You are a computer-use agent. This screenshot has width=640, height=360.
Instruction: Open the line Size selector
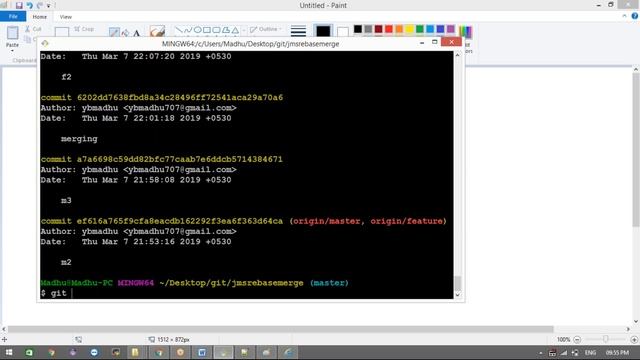[298, 31]
